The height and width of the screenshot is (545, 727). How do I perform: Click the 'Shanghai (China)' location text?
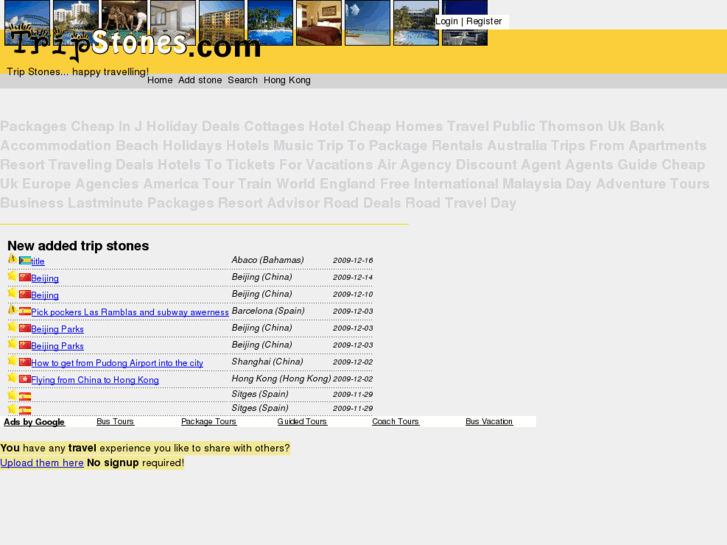pyautogui.click(x=267, y=361)
